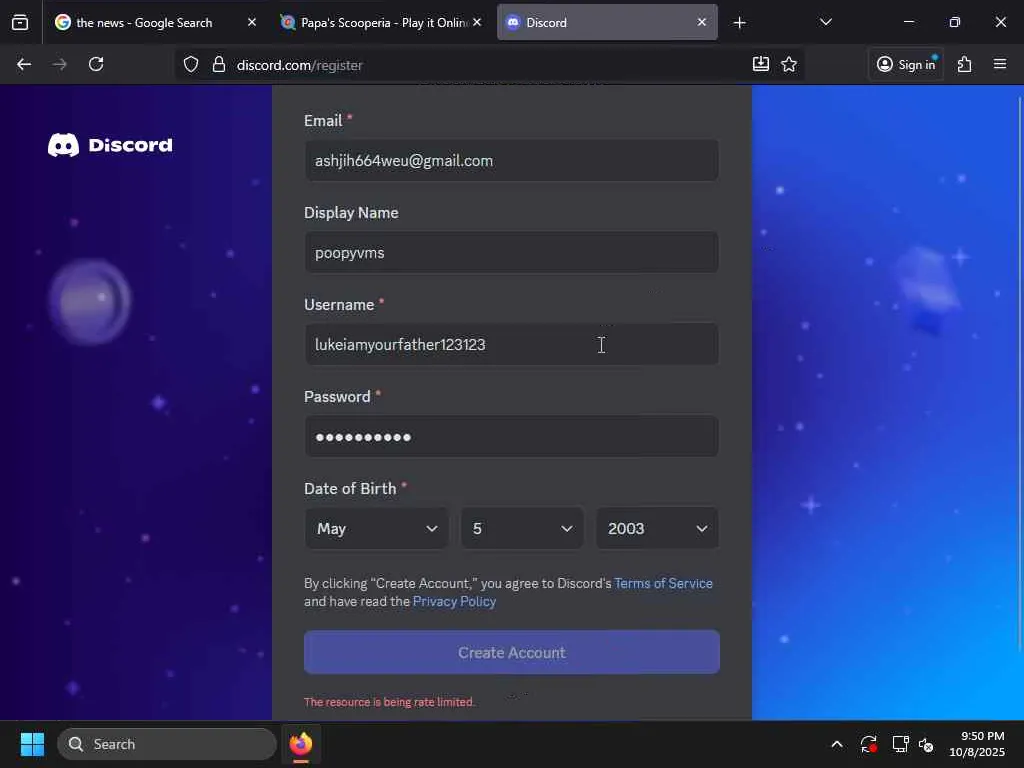This screenshot has height=768, width=1024.
Task: Click the rate limited error message
Action: [x=389, y=702]
